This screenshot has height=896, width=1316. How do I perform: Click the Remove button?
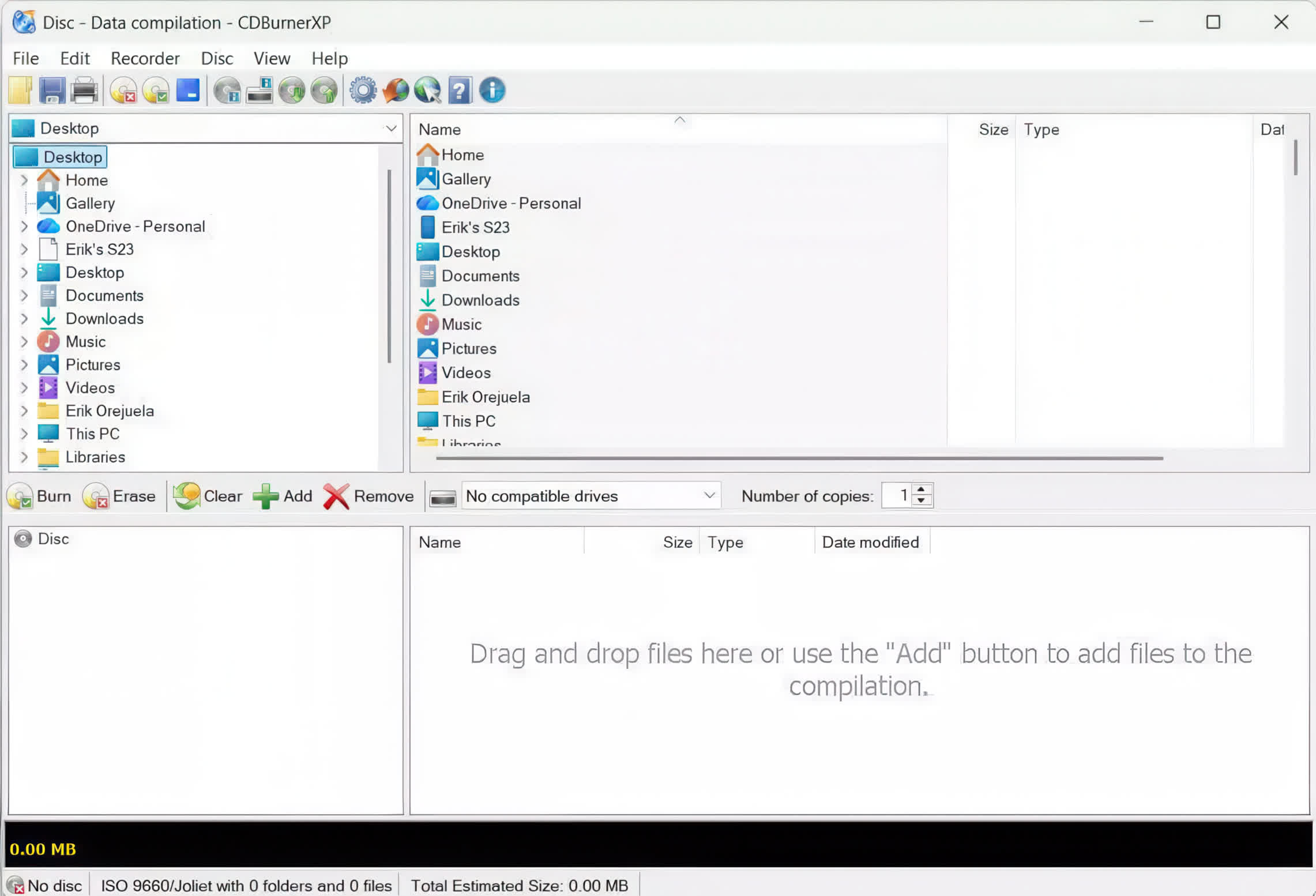click(x=369, y=496)
